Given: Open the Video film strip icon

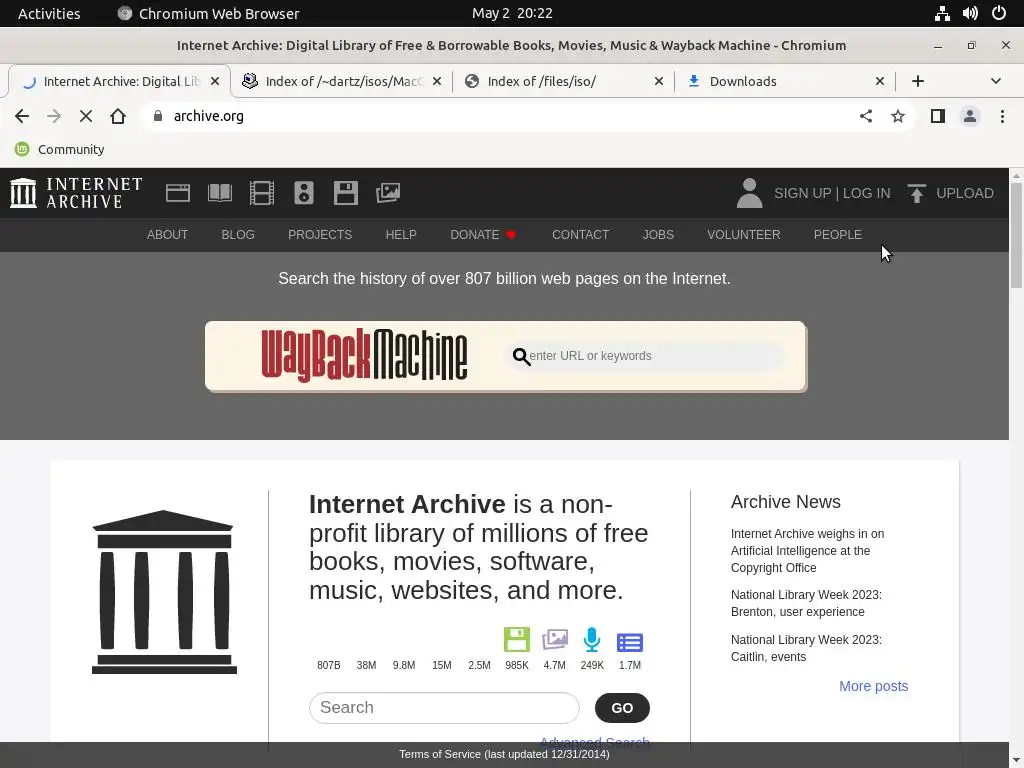Looking at the screenshot, I should pyautogui.click(x=262, y=193).
